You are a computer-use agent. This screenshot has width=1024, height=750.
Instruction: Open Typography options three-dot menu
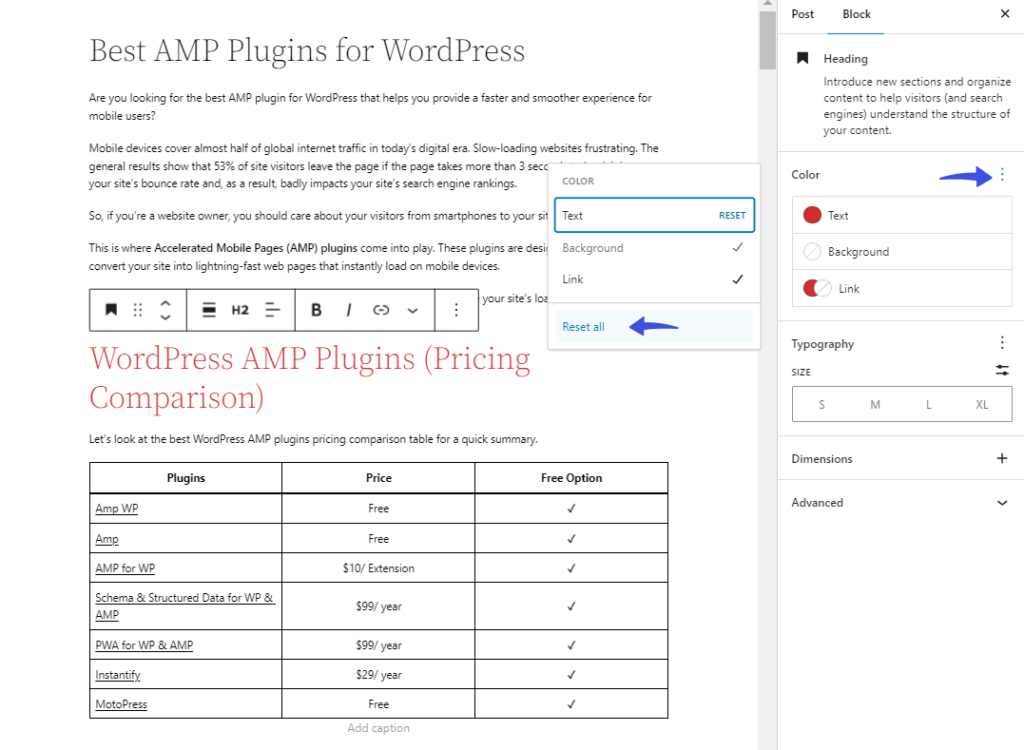pos(1002,342)
